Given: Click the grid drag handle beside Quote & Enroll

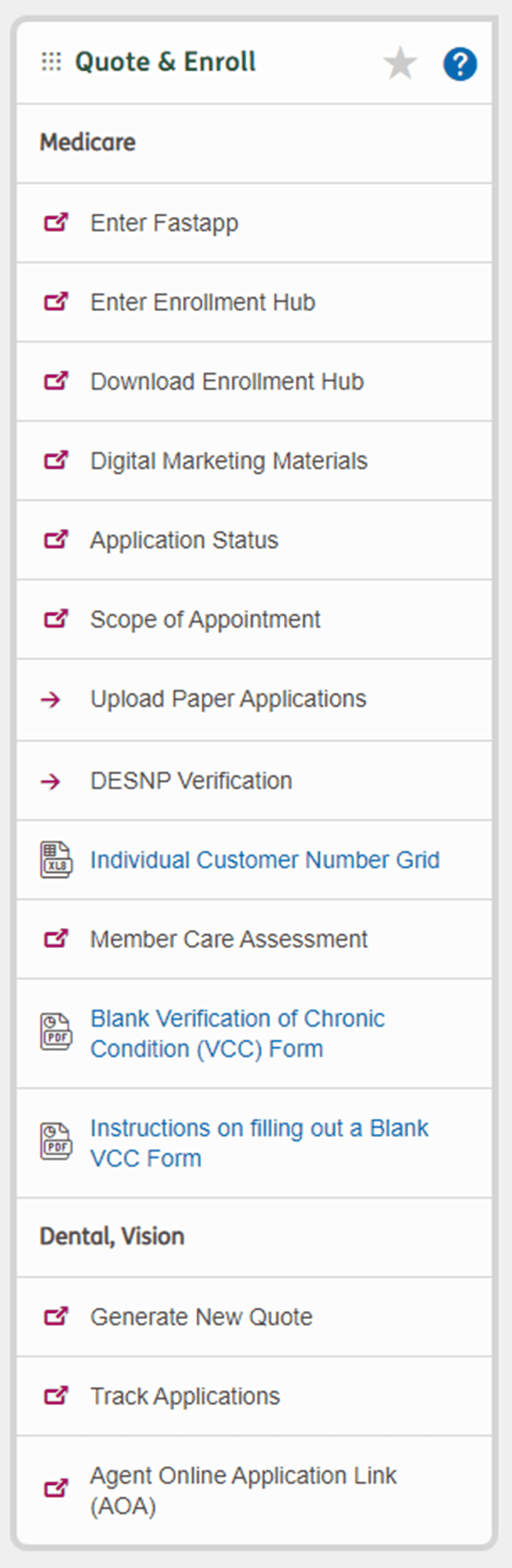Looking at the screenshot, I should (51, 62).
